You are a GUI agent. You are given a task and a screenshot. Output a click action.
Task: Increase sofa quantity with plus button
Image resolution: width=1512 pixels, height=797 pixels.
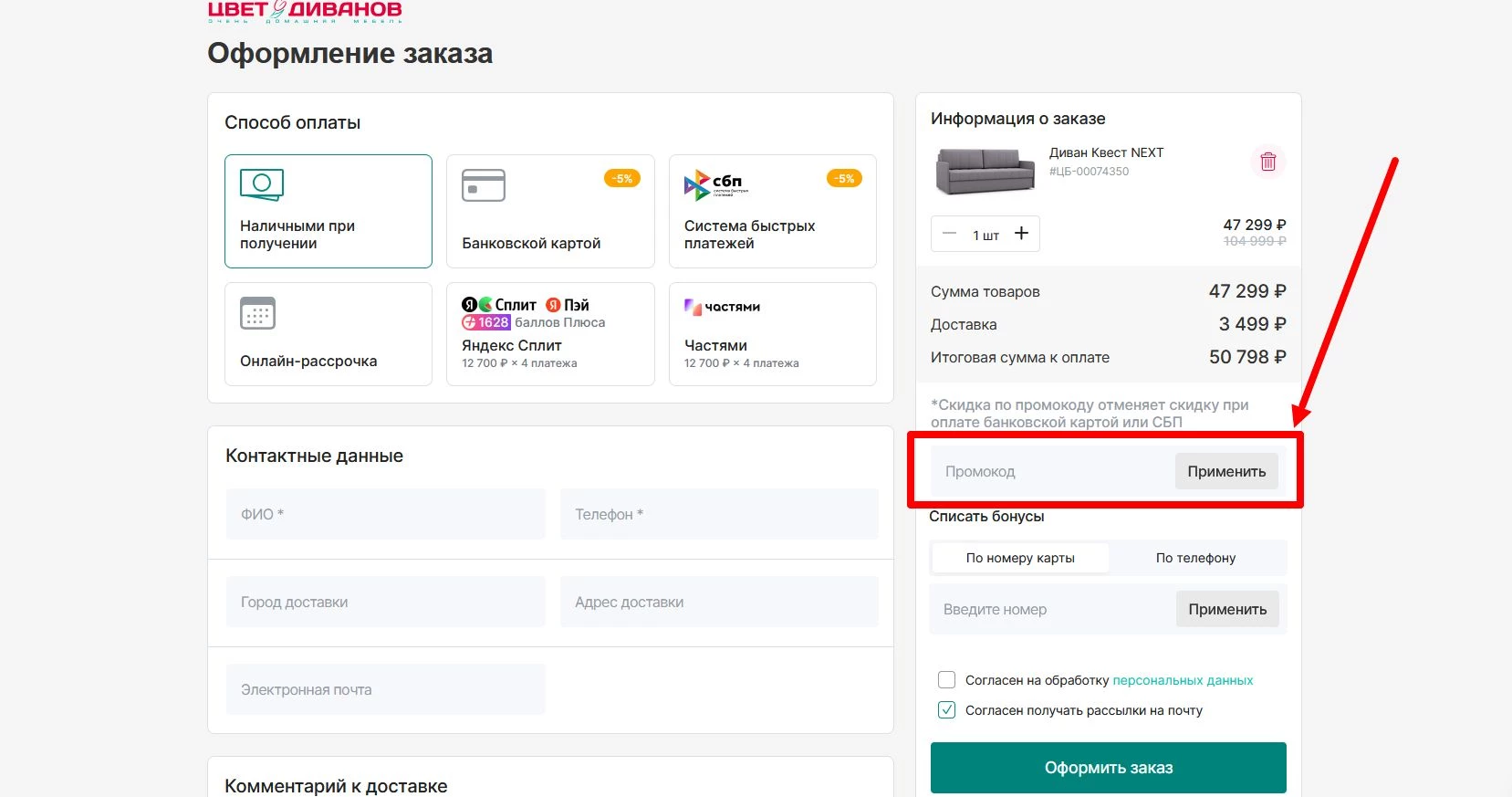1021,234
